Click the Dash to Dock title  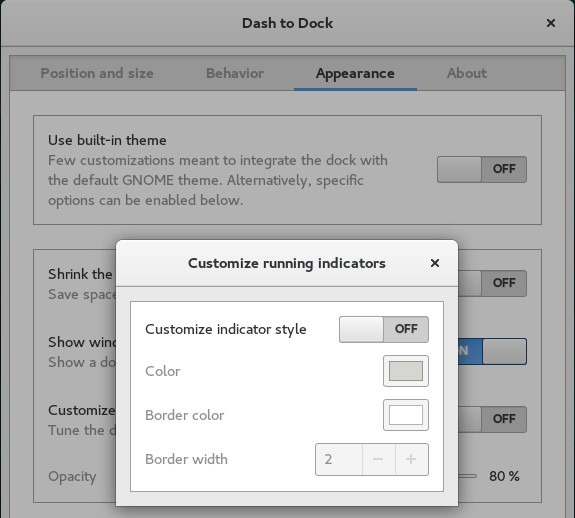288,23
